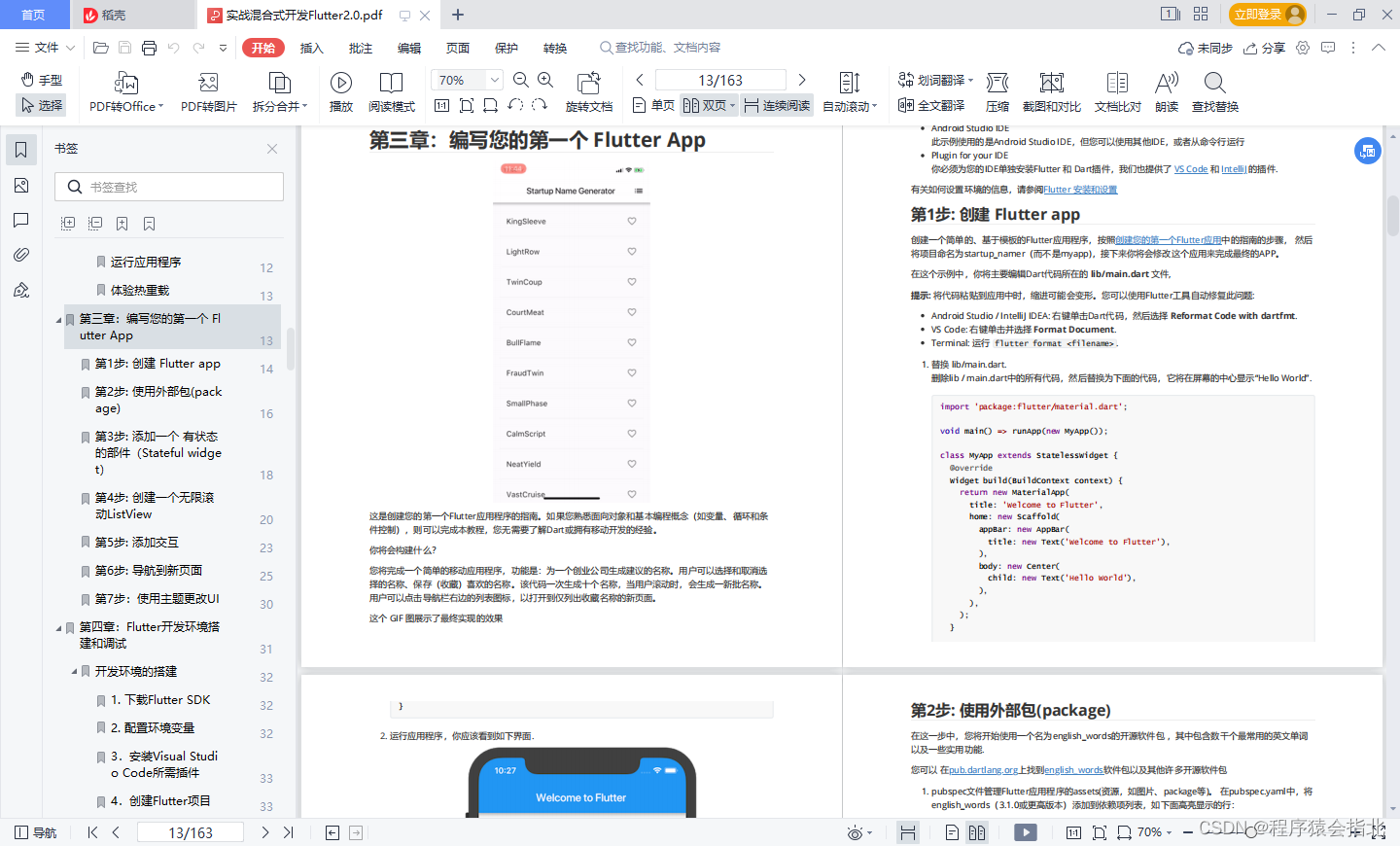
Task: Open 文档比对 document comparison
Action: click(x=1116, y=92)
